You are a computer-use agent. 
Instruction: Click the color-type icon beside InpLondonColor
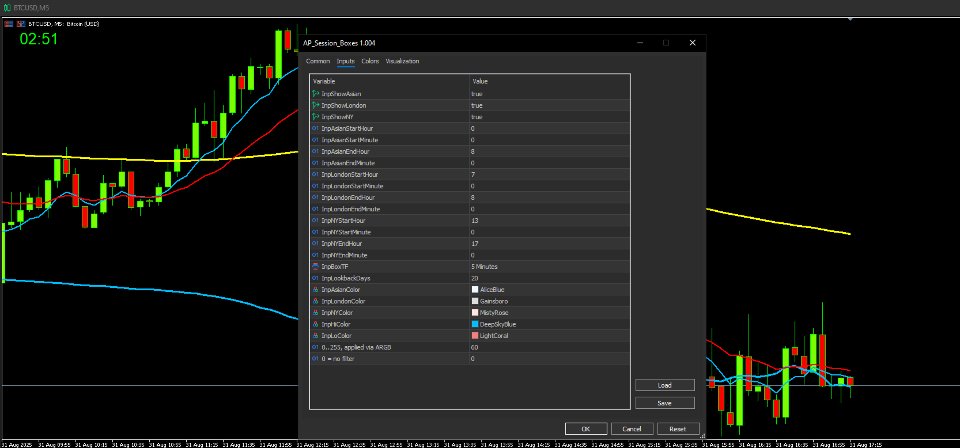pyautogui.click(x=316, y=301)
